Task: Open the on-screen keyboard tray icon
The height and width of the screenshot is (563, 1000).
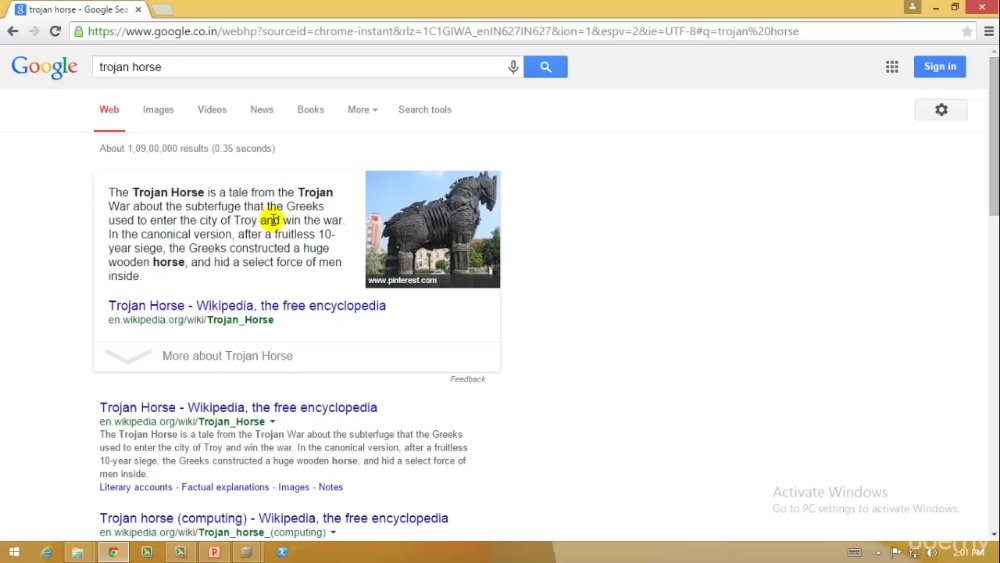Action: (854, 552)
